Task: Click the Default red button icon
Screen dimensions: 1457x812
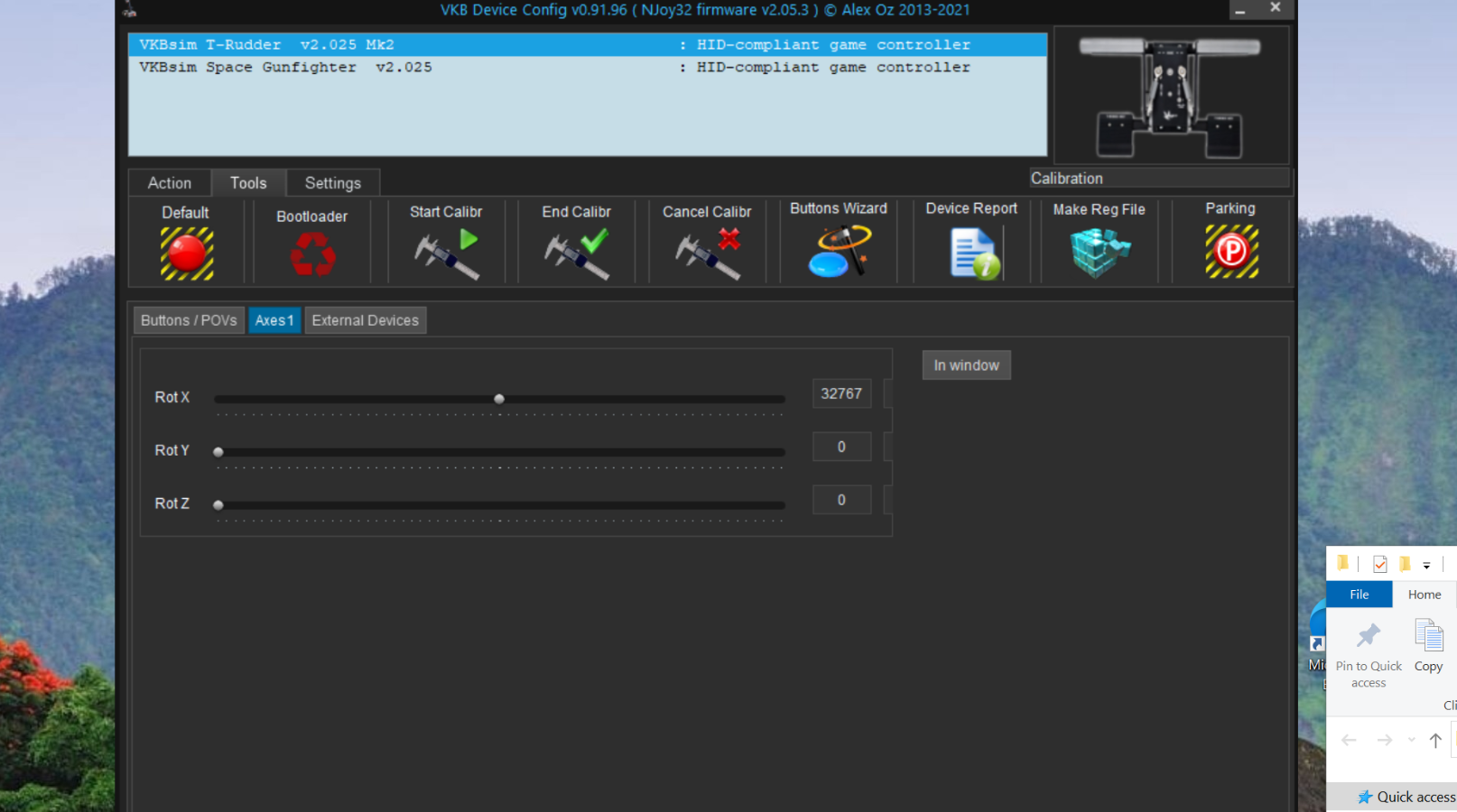Action: [x=187, y=253]
